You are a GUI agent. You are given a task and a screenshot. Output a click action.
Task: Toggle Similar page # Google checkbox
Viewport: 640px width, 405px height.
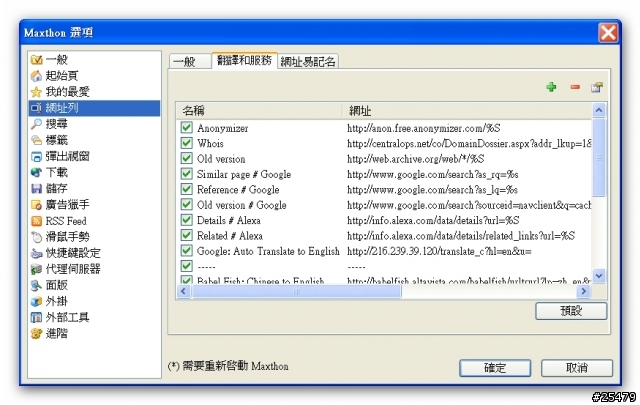[x=187, y=174]
